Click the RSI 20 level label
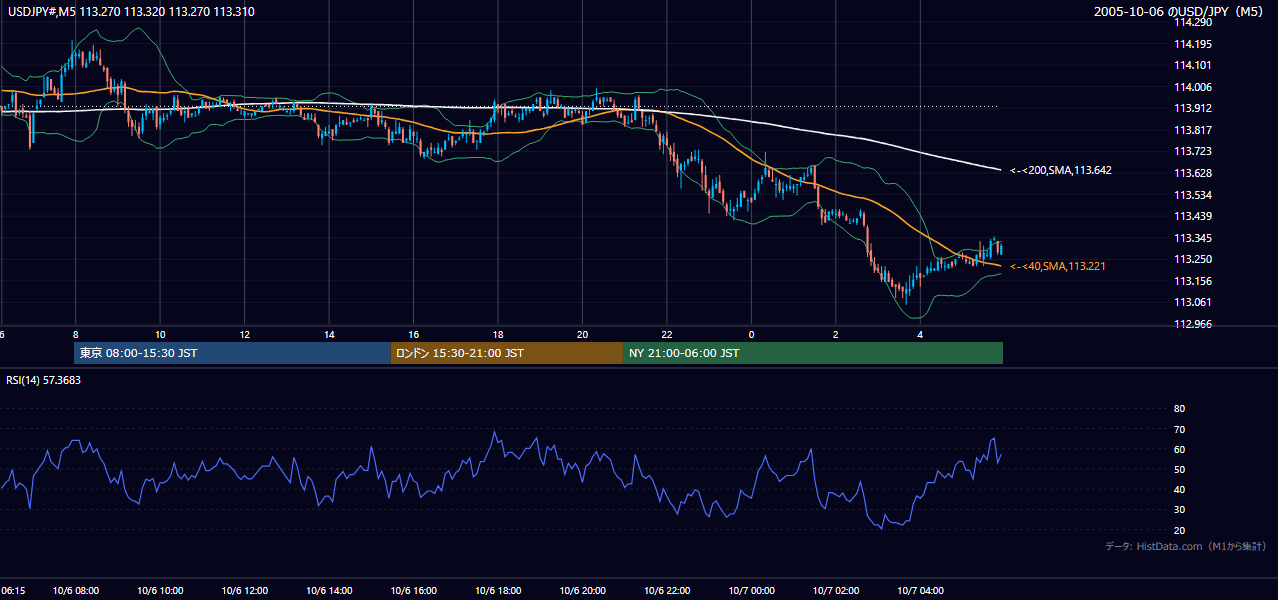The height and width of the screenshot is (600, 1278). tap(1179, 530)
